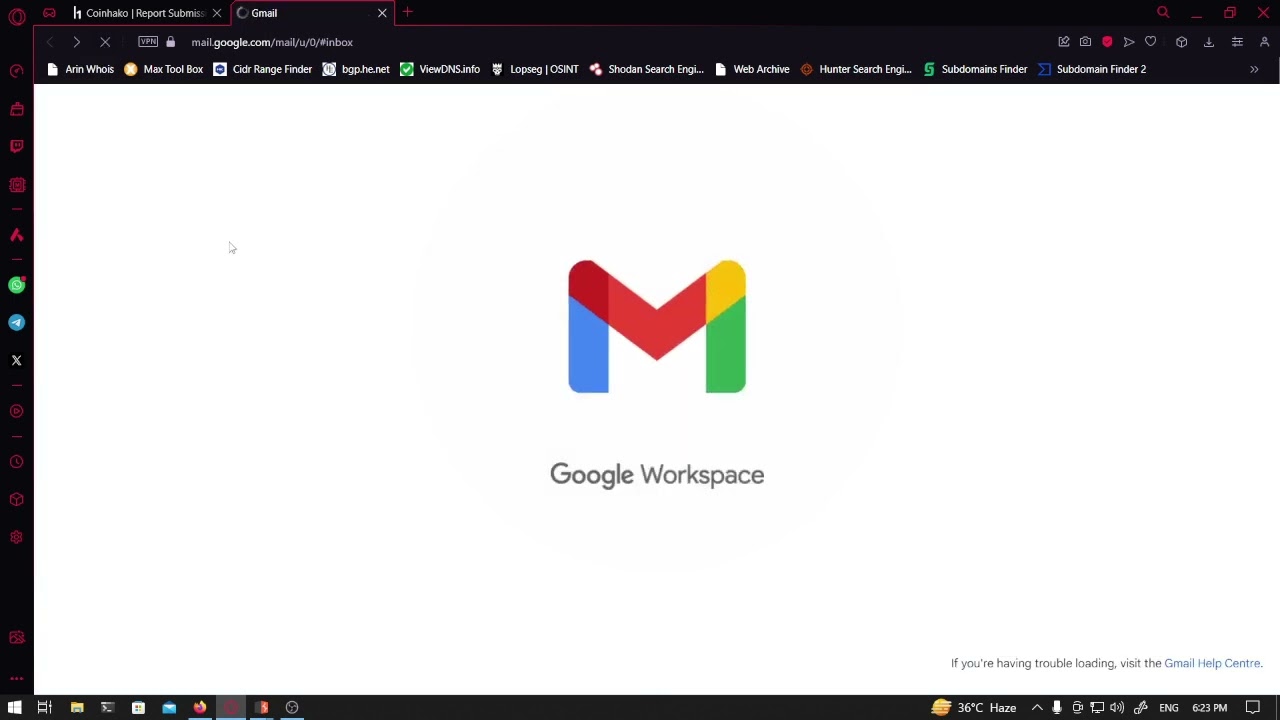
Task: Open the Easy Setup sliders icon
Action: 1237,42
